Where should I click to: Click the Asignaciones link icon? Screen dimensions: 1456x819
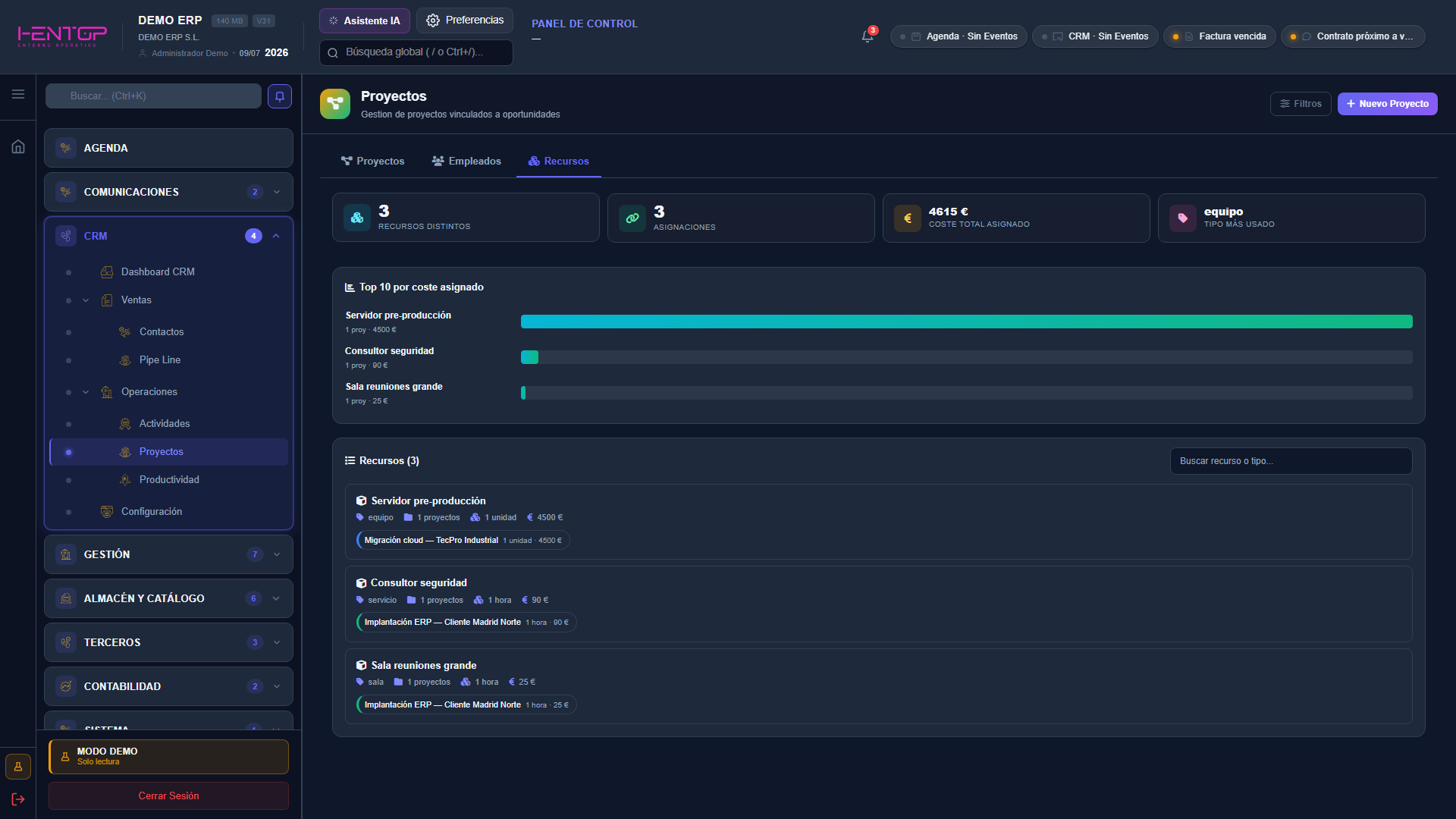[x=632, y=218]
